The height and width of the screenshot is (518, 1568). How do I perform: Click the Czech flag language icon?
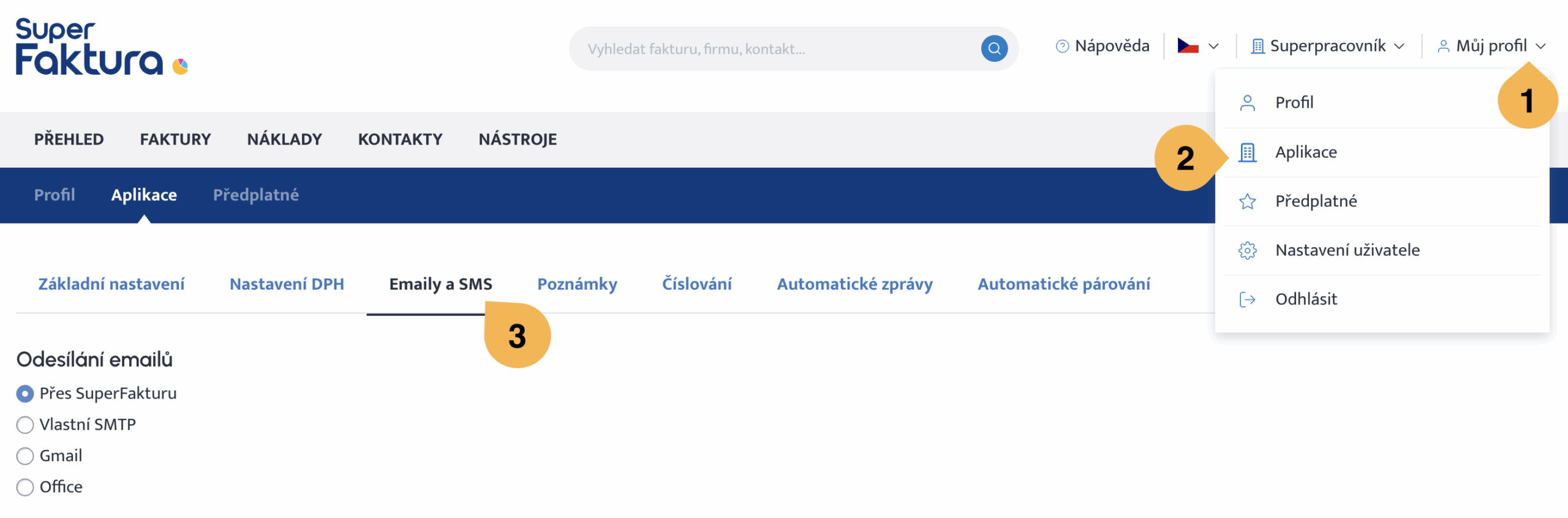1188,46
